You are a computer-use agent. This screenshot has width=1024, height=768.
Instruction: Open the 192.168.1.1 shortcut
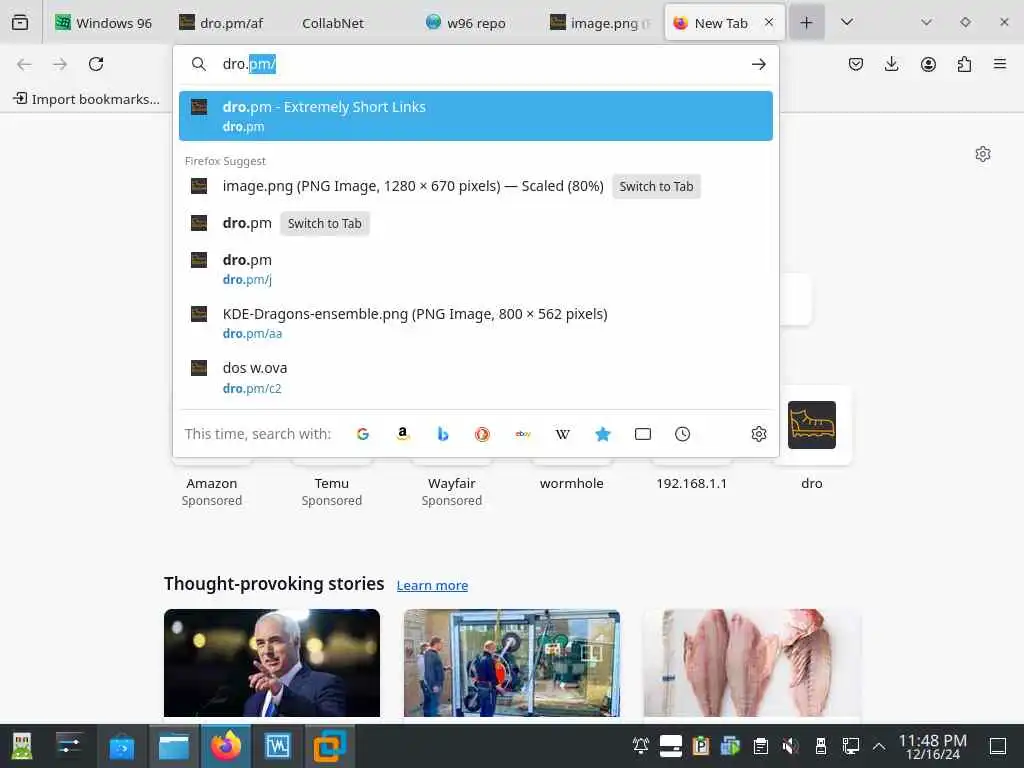click(x=692, y=483)
